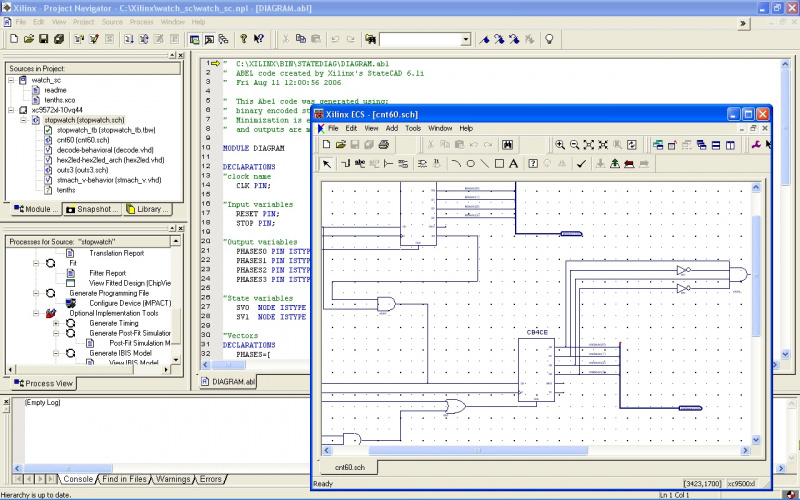The height and width of the screenshot is (500, 800).
Task: Select the line drawing tool in ECS
Action: (x=485, y=164)
